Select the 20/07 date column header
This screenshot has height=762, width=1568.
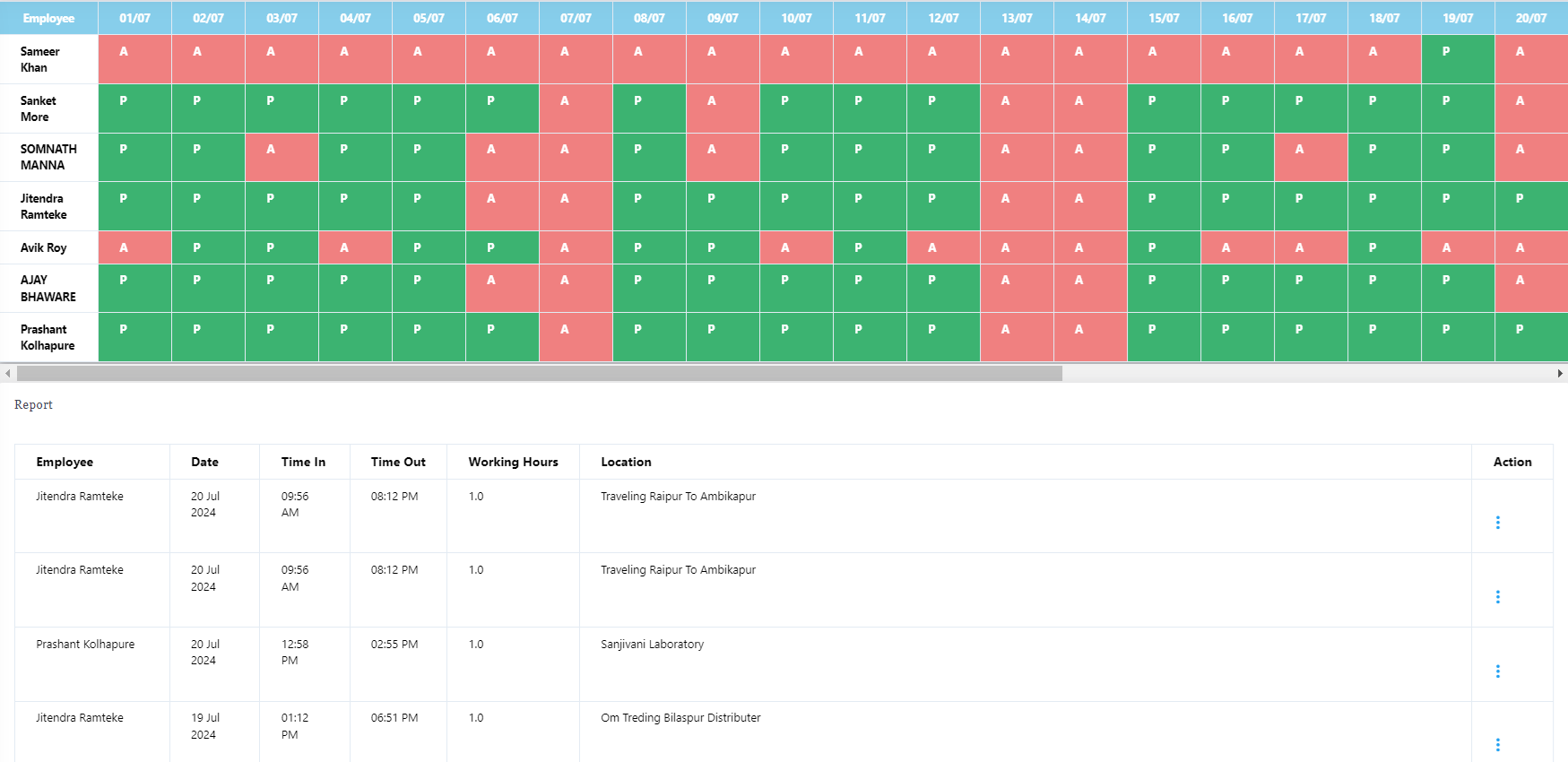coord(1531,18)
